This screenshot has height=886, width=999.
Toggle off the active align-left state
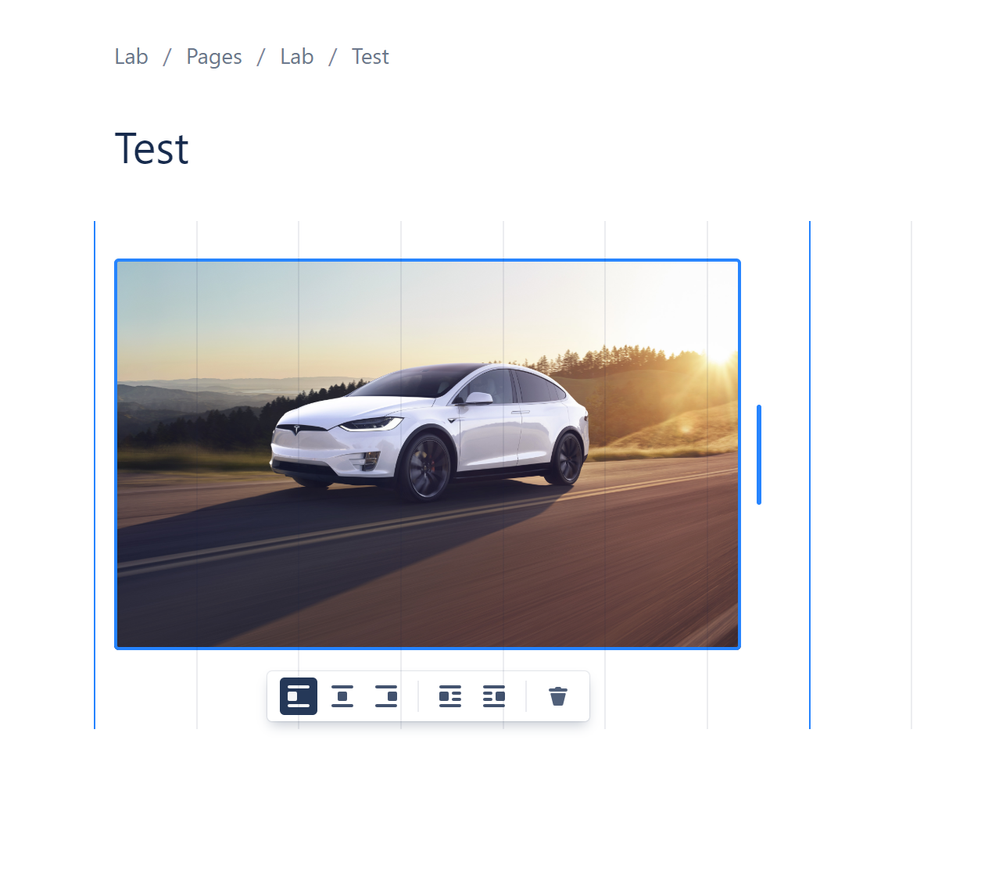[x=297, y=696]
